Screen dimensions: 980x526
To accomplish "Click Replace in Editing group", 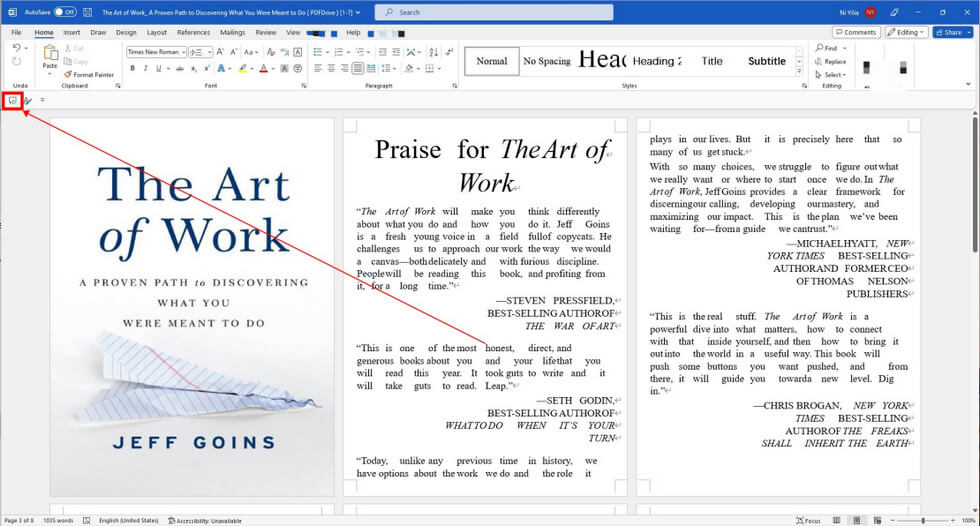I will [831, 61].
